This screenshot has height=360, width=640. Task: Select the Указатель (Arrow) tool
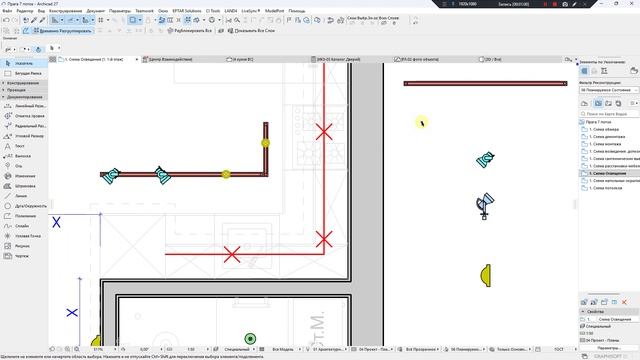pos(24,63)
